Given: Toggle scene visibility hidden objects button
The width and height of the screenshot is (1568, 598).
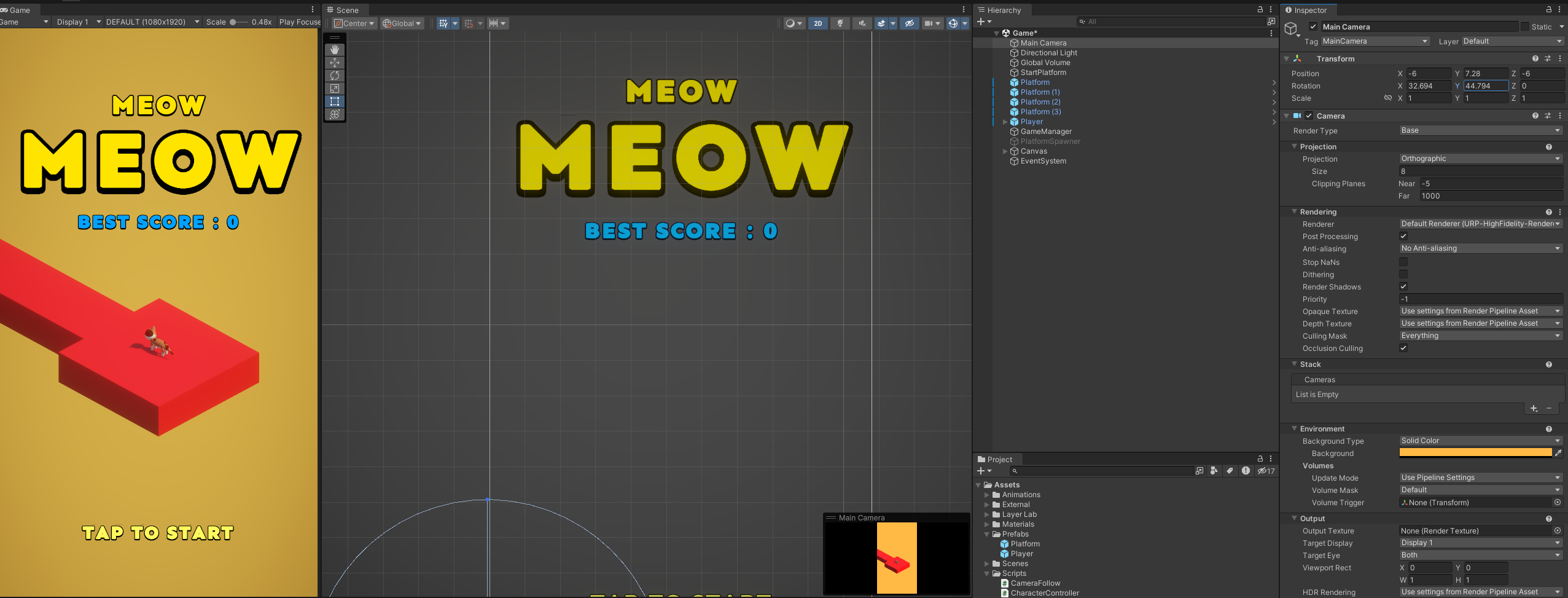Looking at the screenshot, I should point(910,23).
